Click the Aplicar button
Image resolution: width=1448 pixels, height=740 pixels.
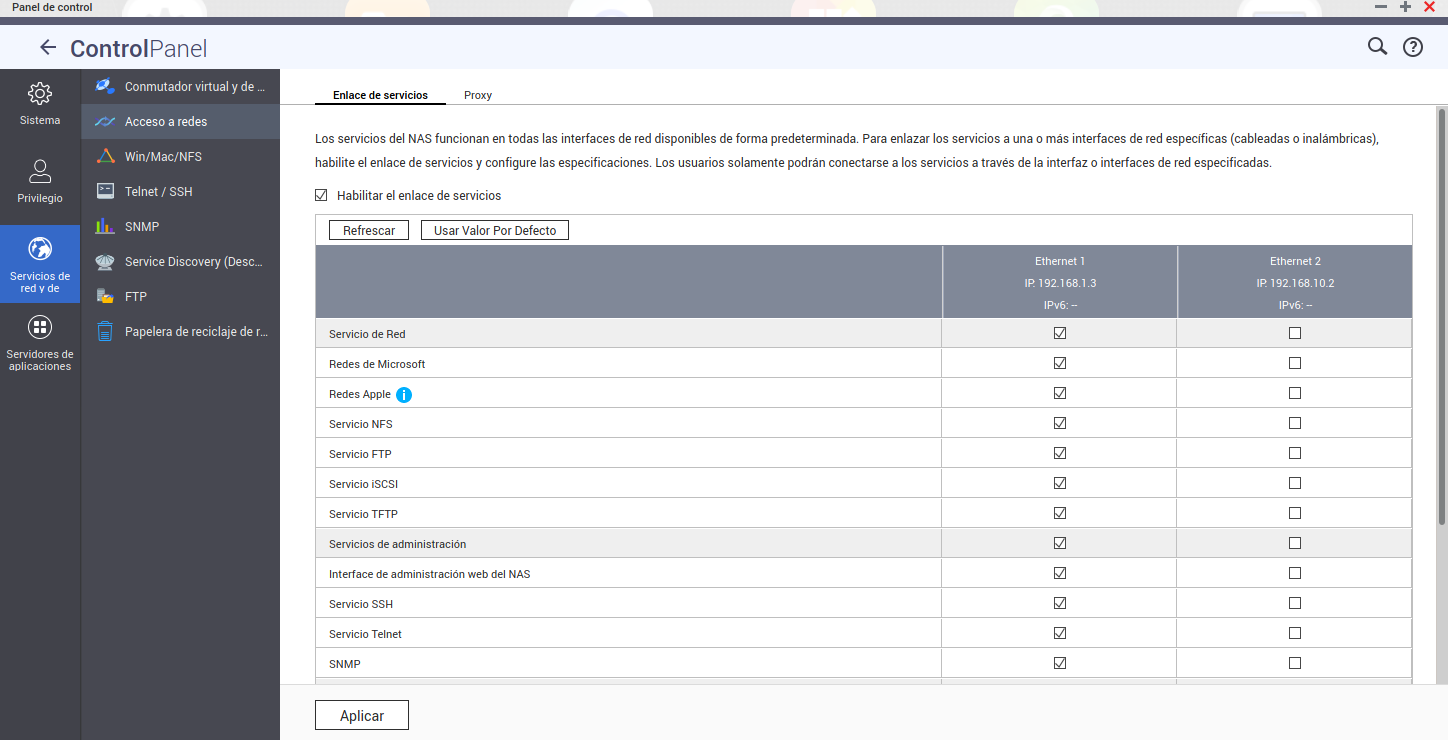362,715
